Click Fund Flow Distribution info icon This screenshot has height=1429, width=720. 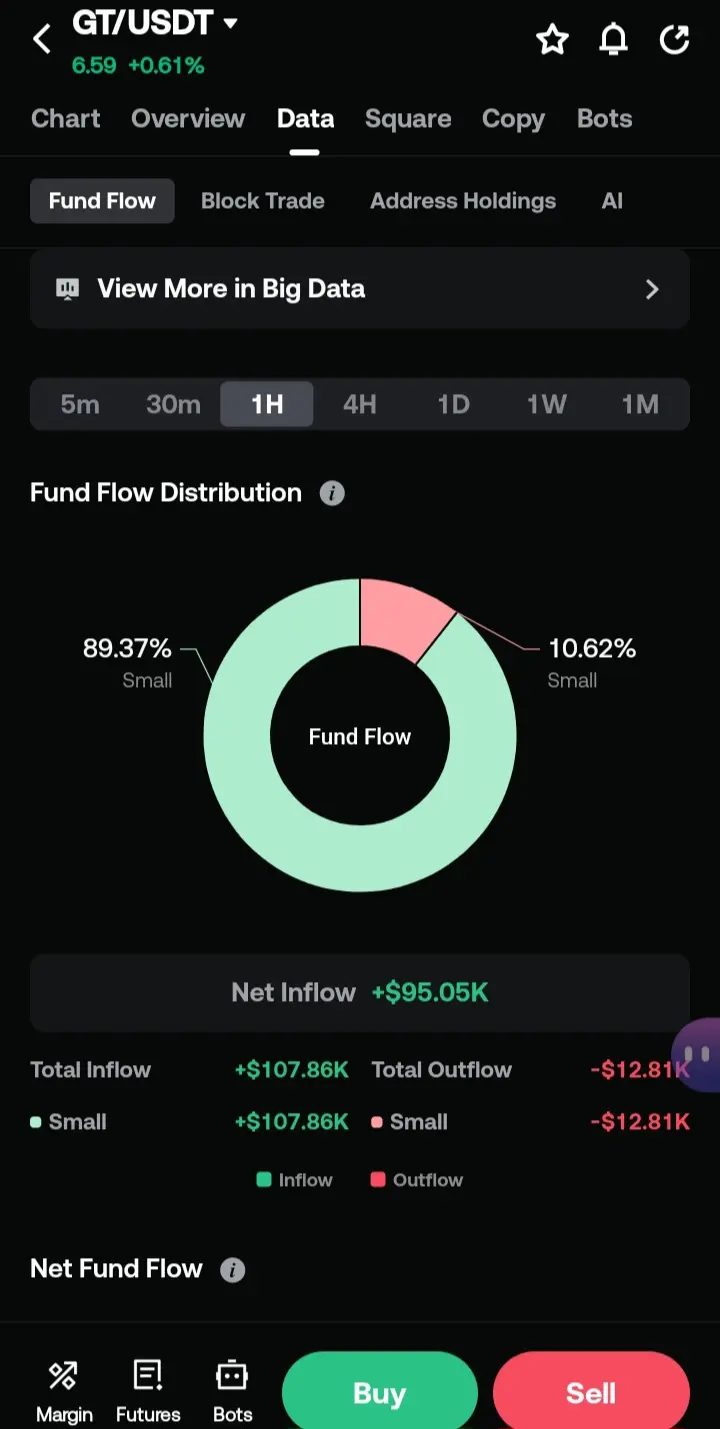tap(332, 493)
